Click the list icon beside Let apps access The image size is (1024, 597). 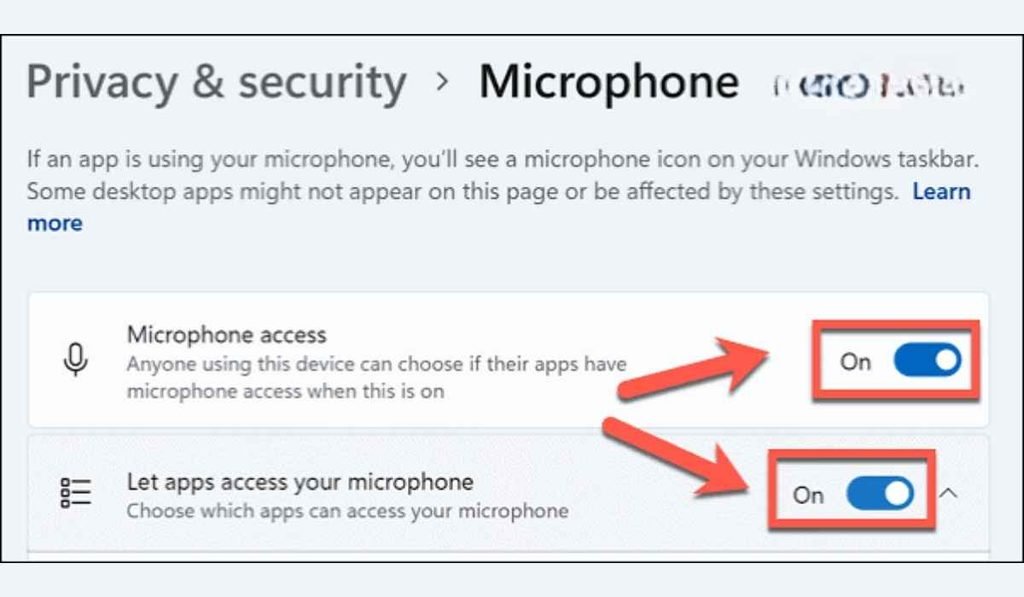click(76, 493)
